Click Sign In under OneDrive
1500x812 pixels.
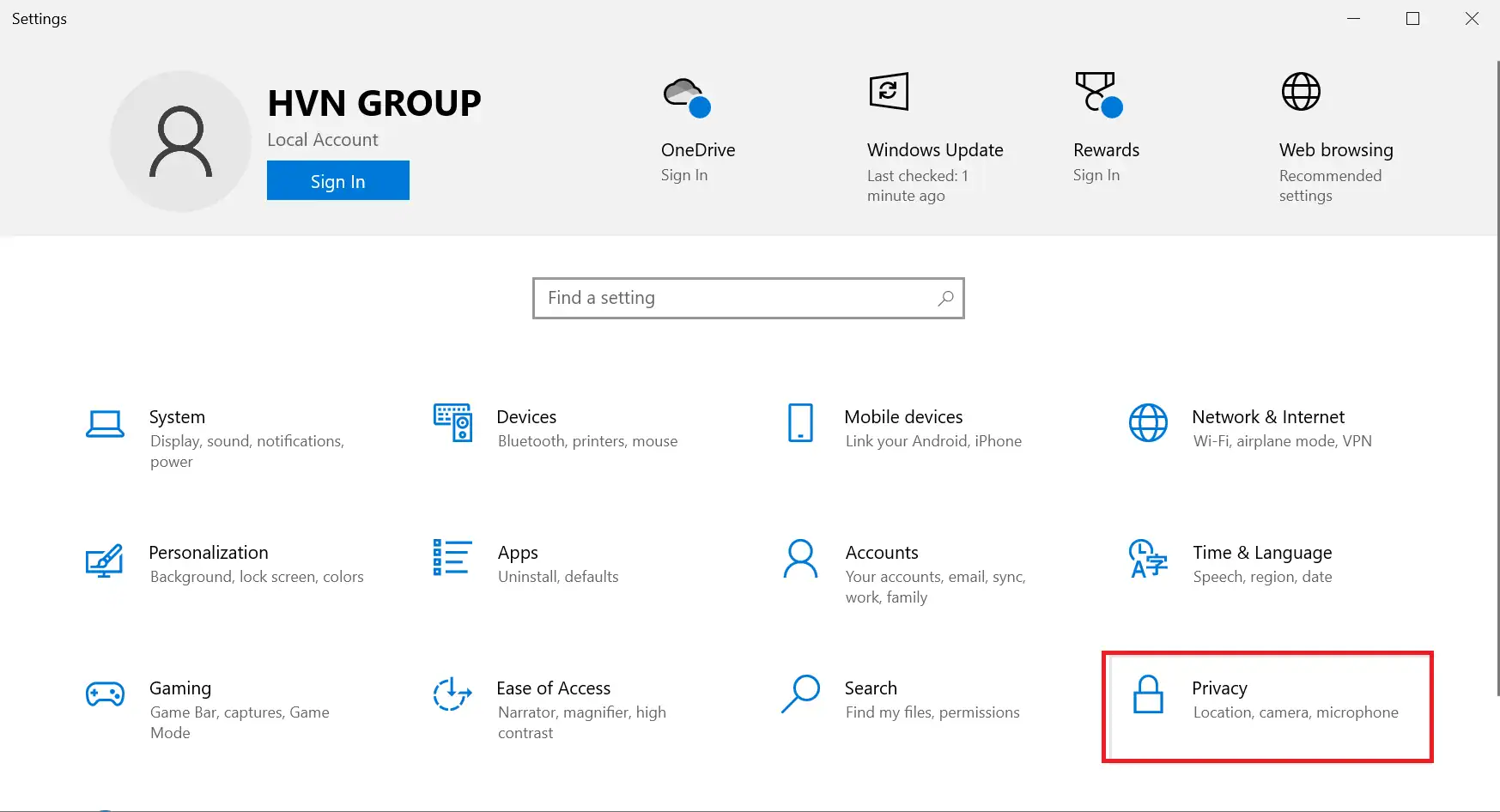click(684, 175)
